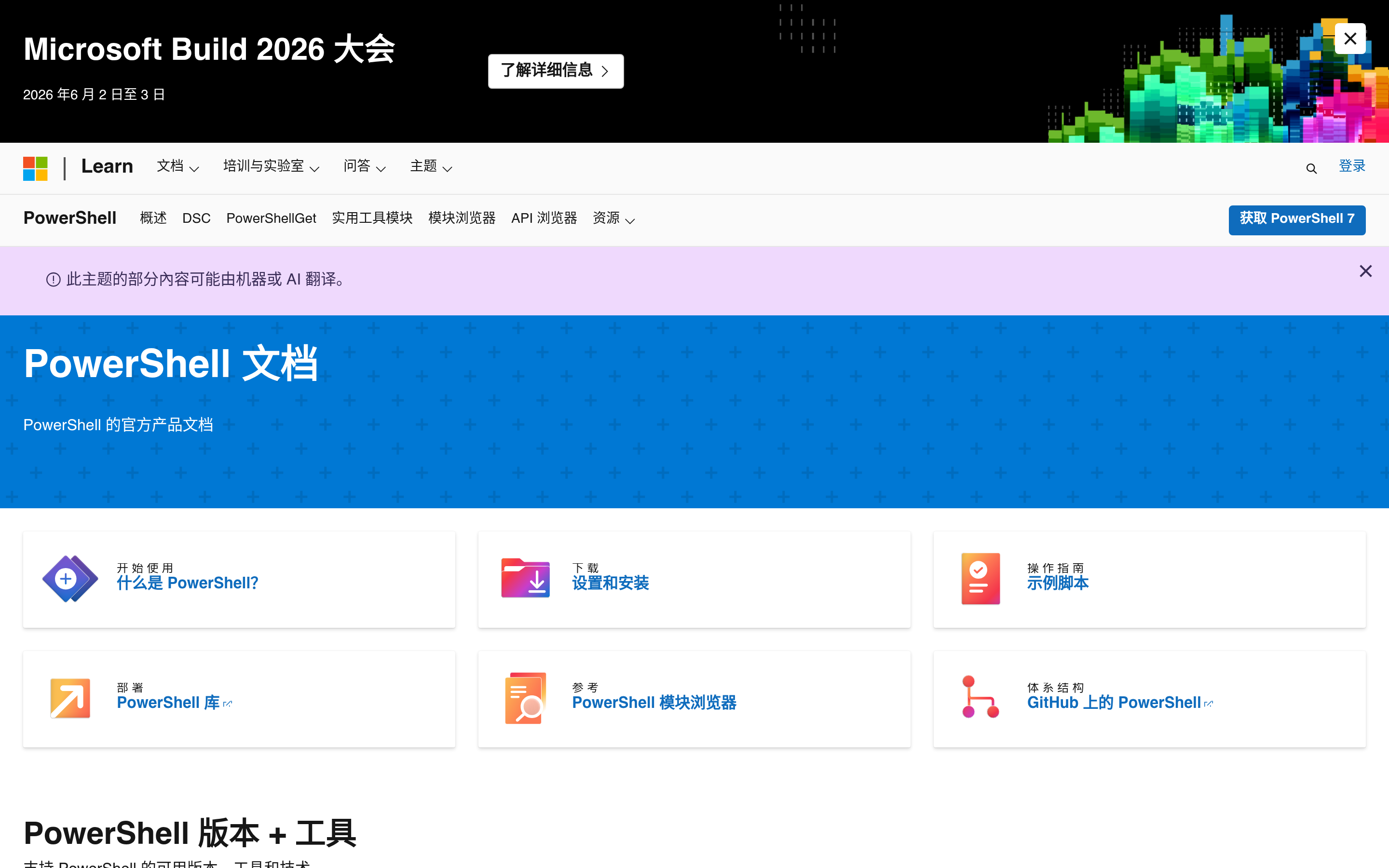Click the 体系结构 card label
Screen dimensions: 1389x868
pyautogui.click(x=1056, y=687)
